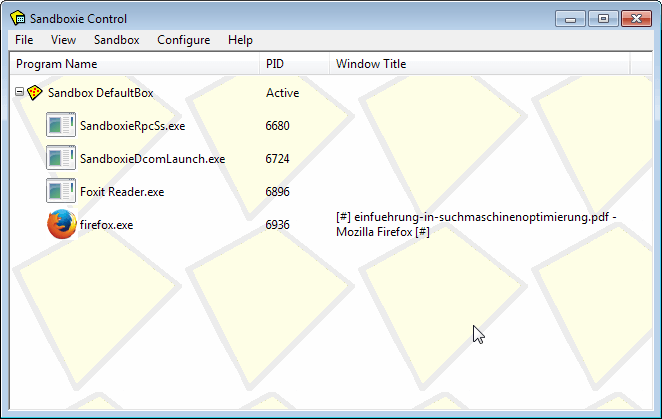Click PID value 6680
This screenshot has height=419, width=662.
click(x=277, y=126)
